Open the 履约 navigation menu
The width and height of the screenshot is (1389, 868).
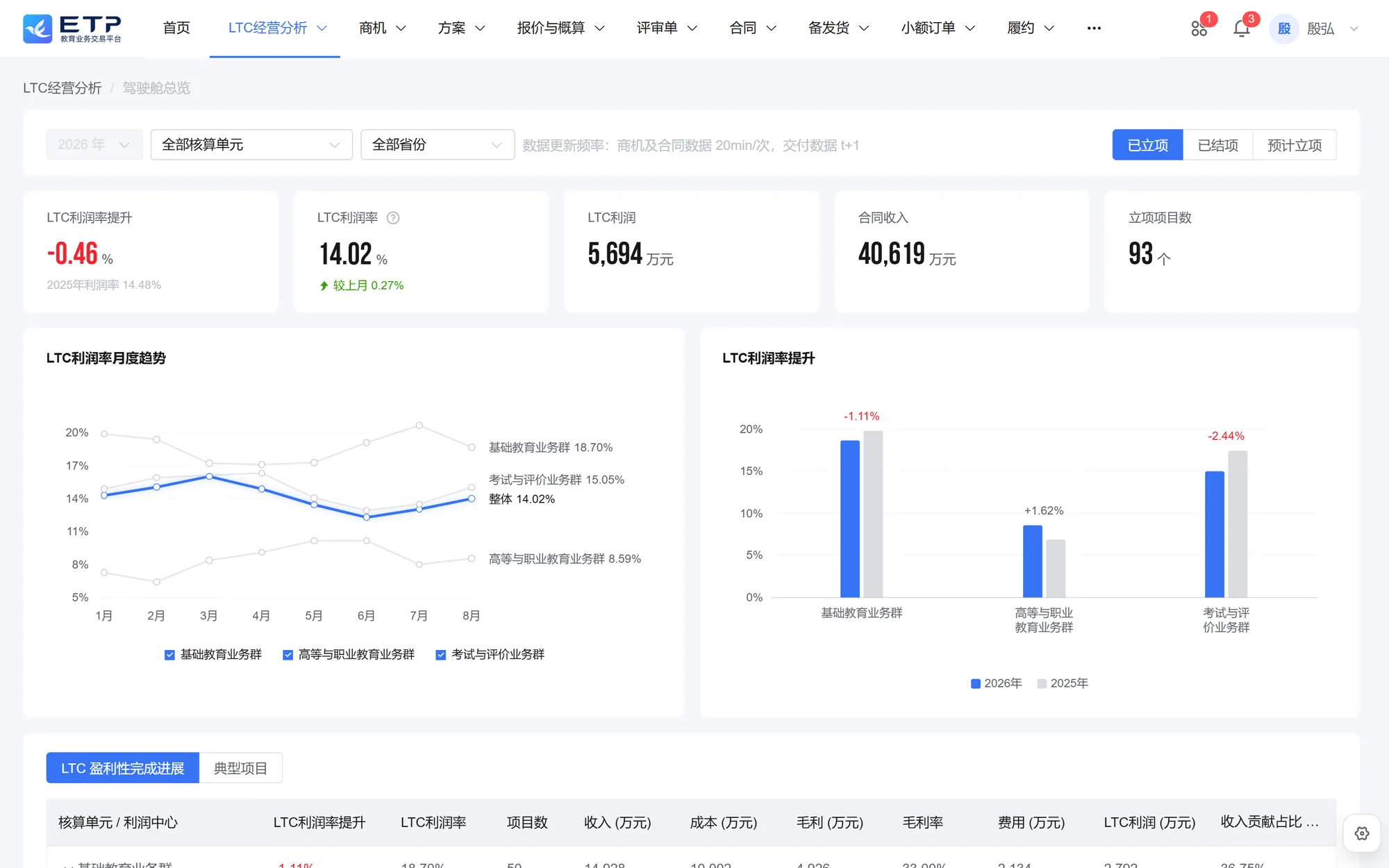pyautogui.click(x=1031, y=28)
